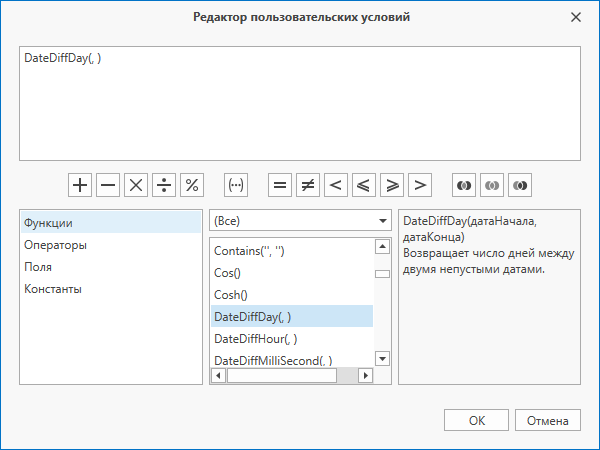
Task: Insert the plus addition operator
Action: (x=80, y=185)
